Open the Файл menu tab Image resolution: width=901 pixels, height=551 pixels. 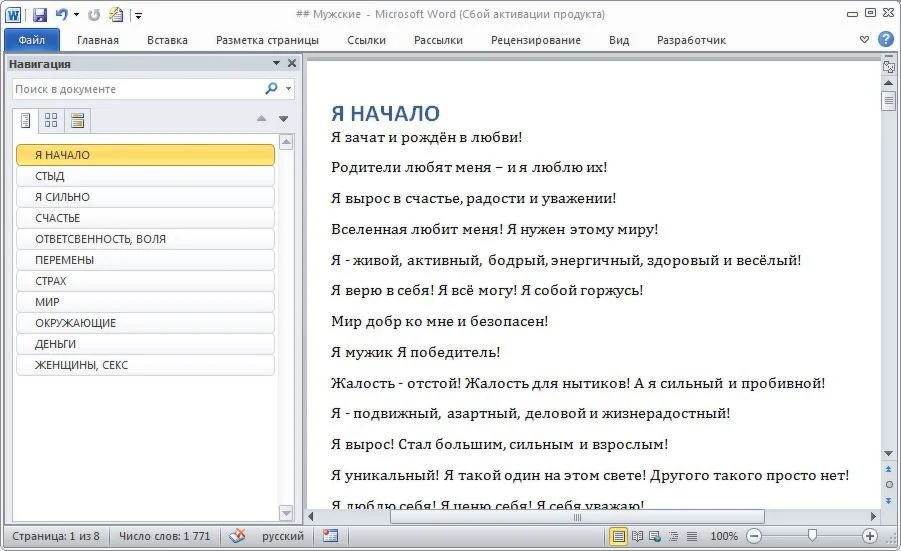(32, 40)
